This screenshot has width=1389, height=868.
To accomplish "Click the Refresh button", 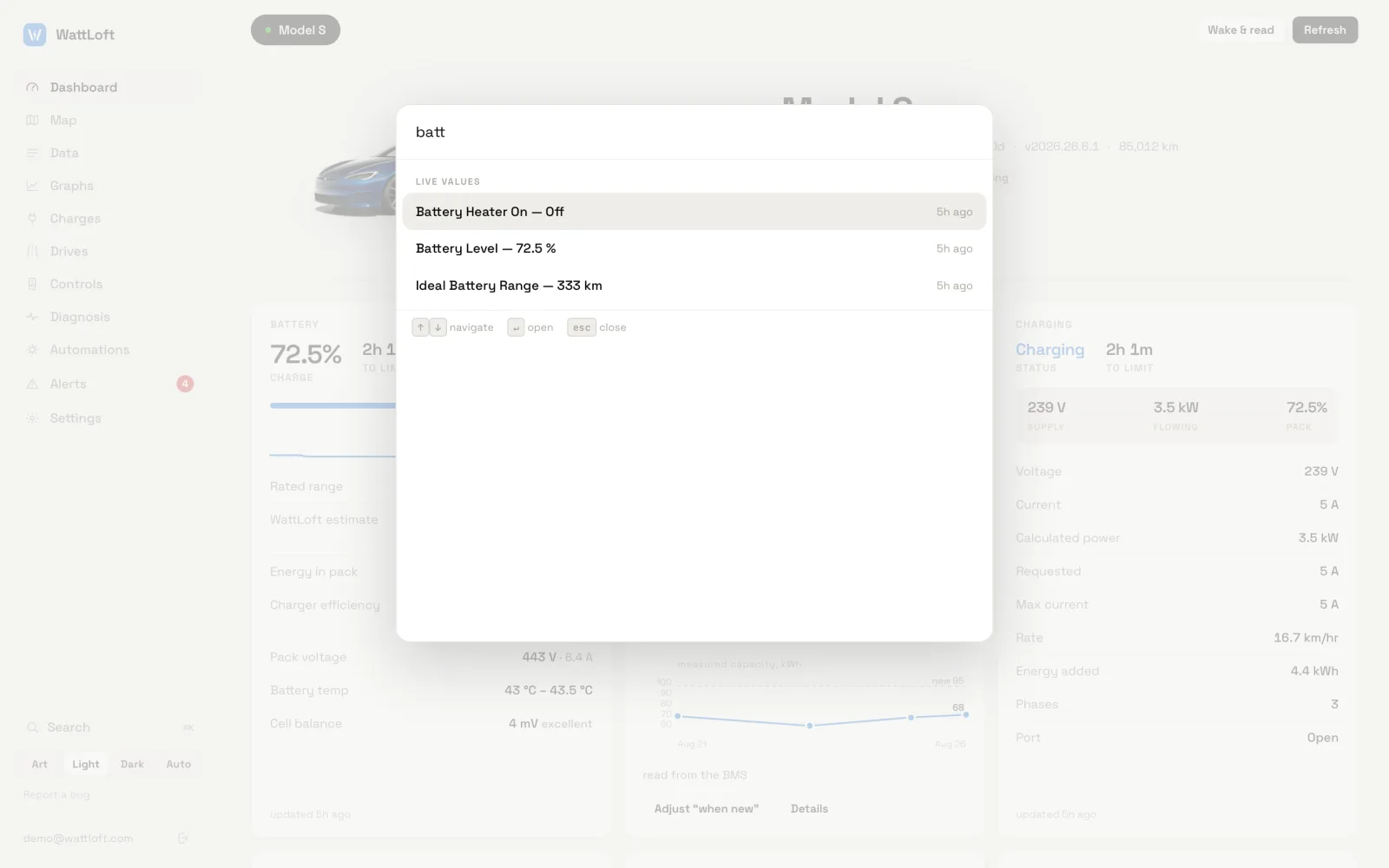I will pyautogui.click(x=1325, y=30).
